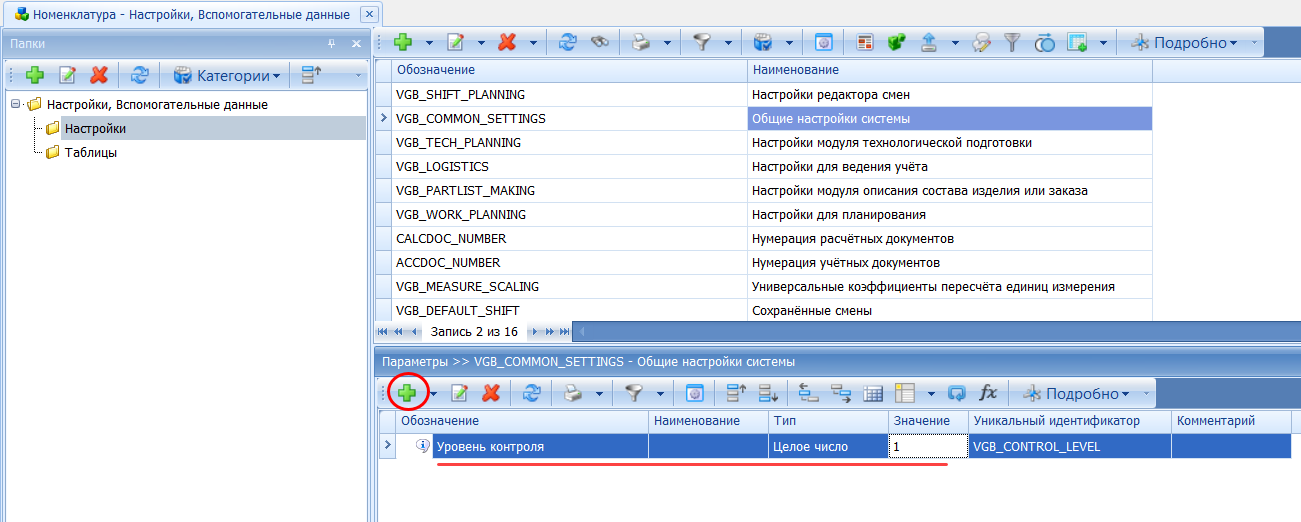Click filter funnel in upper toolbar
Screen dimensions: 1301x522
(x=702, y=43)
